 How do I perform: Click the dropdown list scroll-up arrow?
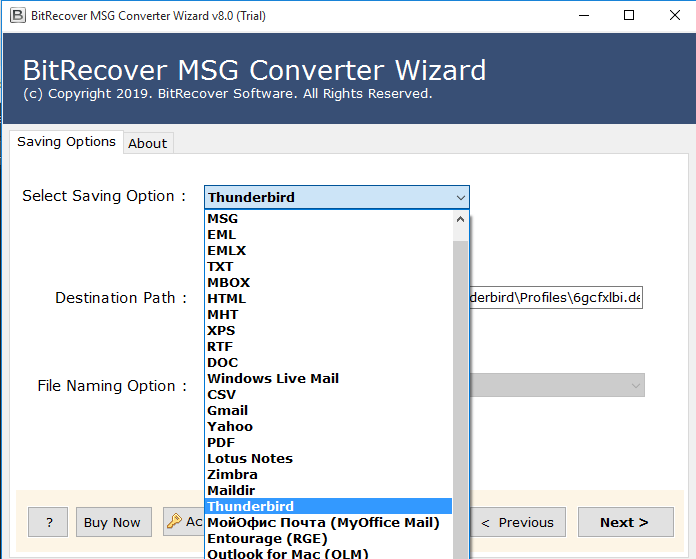460,219
